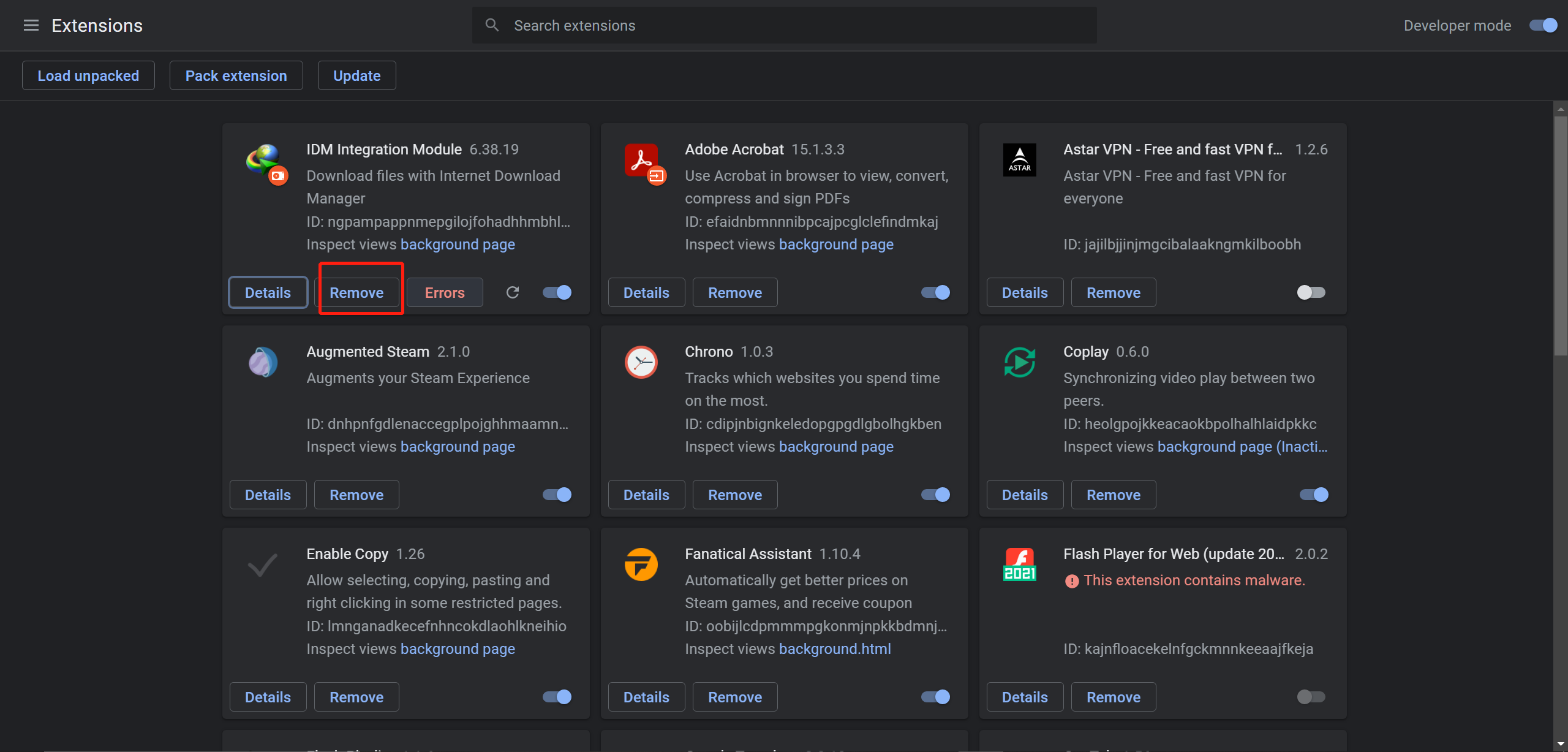Click the vertical scrollbar thumb

(1560, 236)
